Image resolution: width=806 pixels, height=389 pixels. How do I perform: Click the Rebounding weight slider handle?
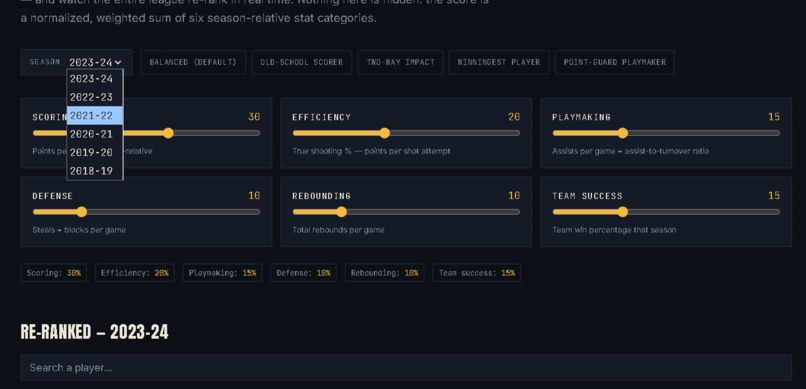[x=341, y=212]
